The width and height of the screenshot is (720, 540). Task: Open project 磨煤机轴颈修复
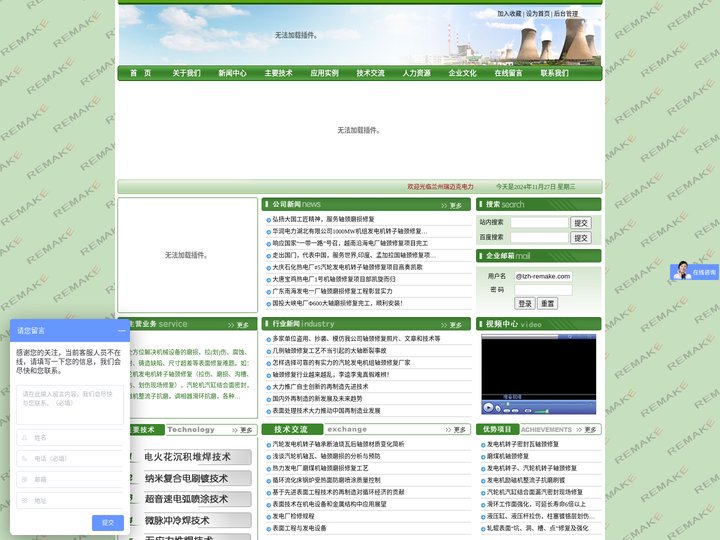(507, 456)
